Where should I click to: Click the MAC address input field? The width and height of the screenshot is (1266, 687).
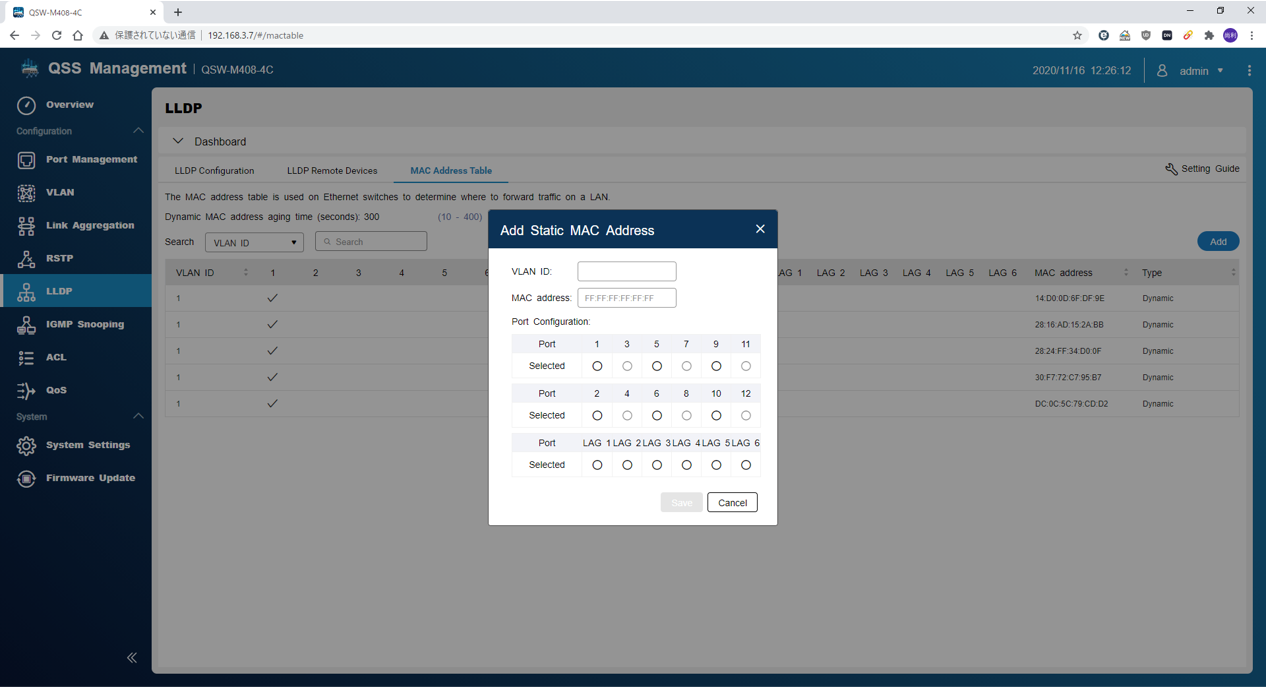pos(627,298)
